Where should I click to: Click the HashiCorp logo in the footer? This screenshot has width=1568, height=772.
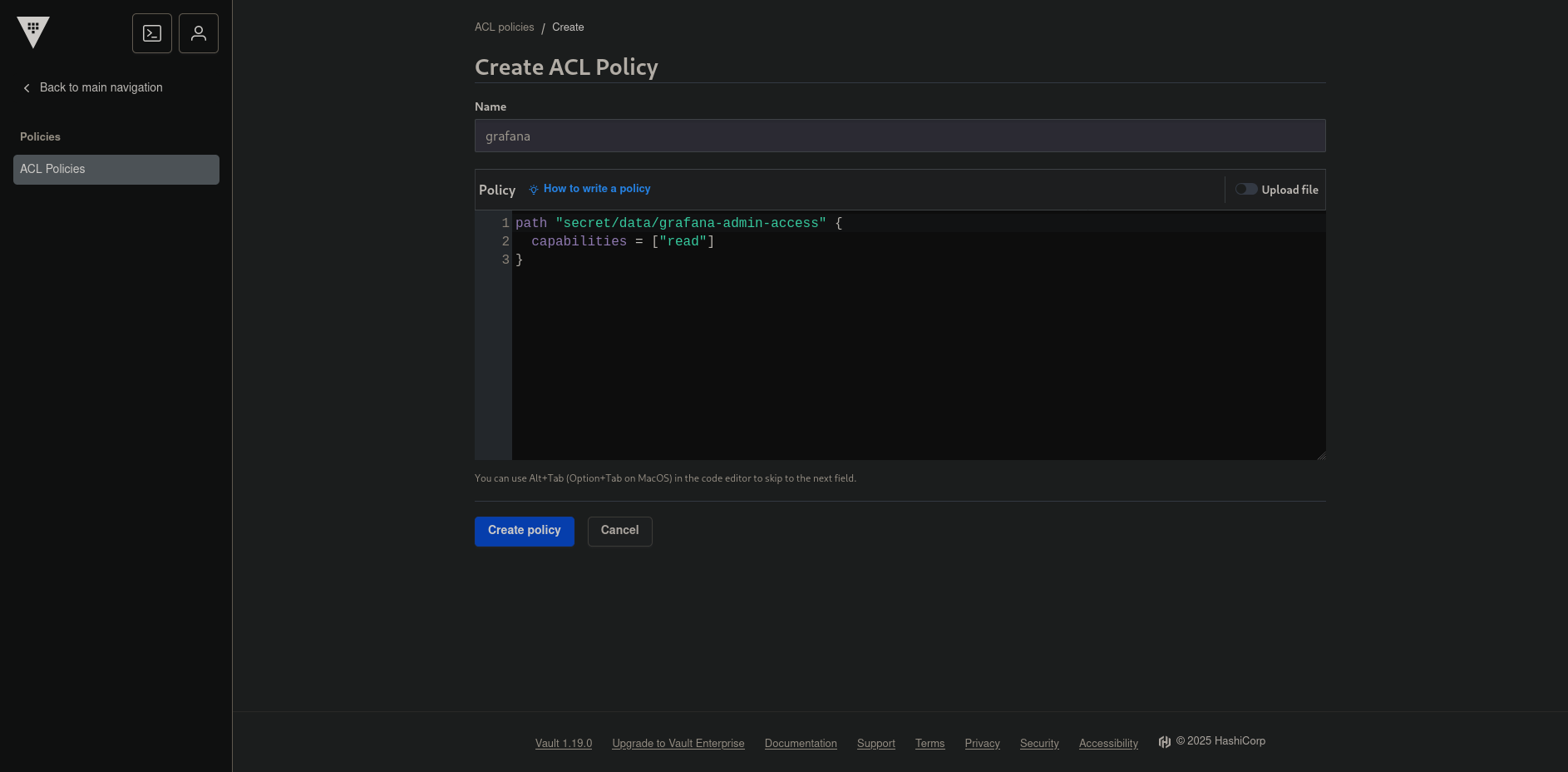point(1164,741)
